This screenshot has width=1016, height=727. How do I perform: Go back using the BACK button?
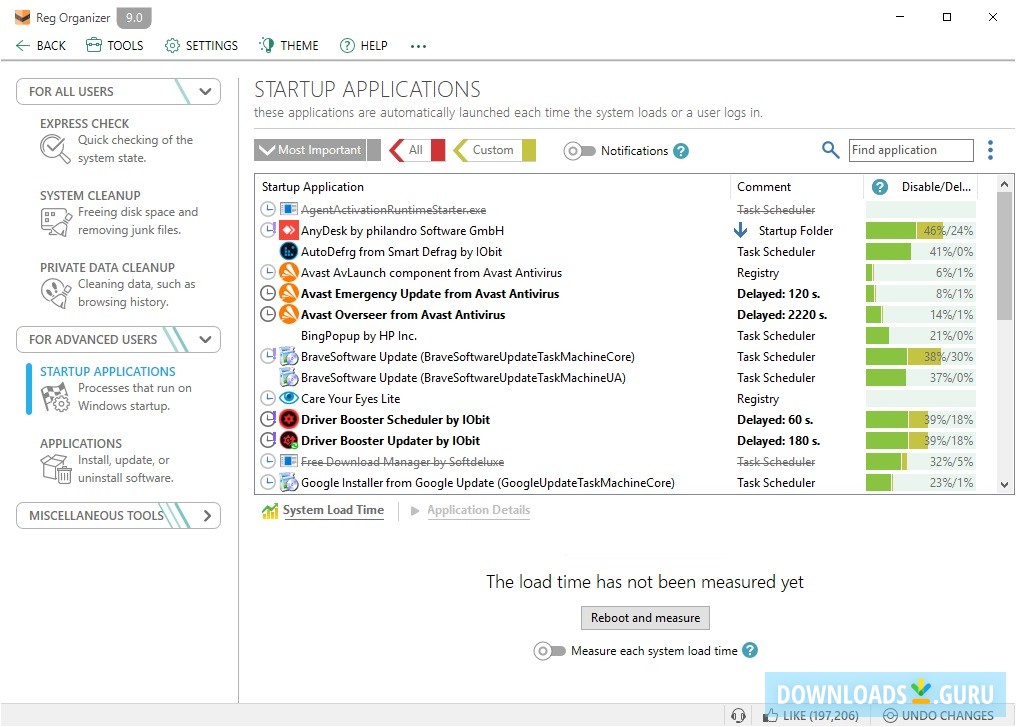[40, 45]
